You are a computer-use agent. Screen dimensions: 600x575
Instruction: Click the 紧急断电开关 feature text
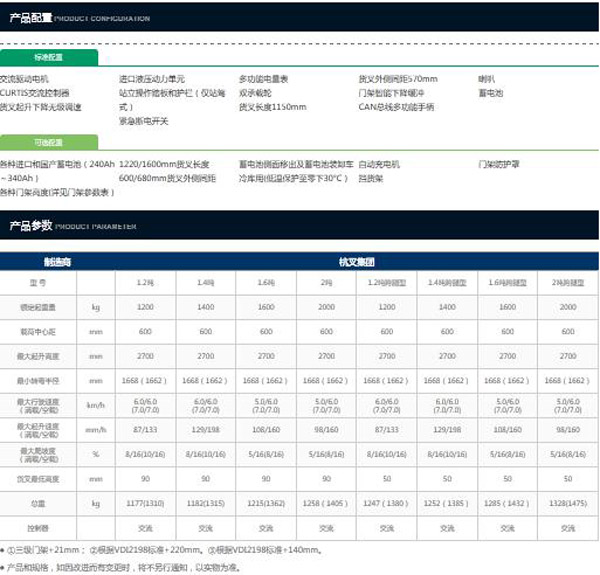[x=147, y=120]
